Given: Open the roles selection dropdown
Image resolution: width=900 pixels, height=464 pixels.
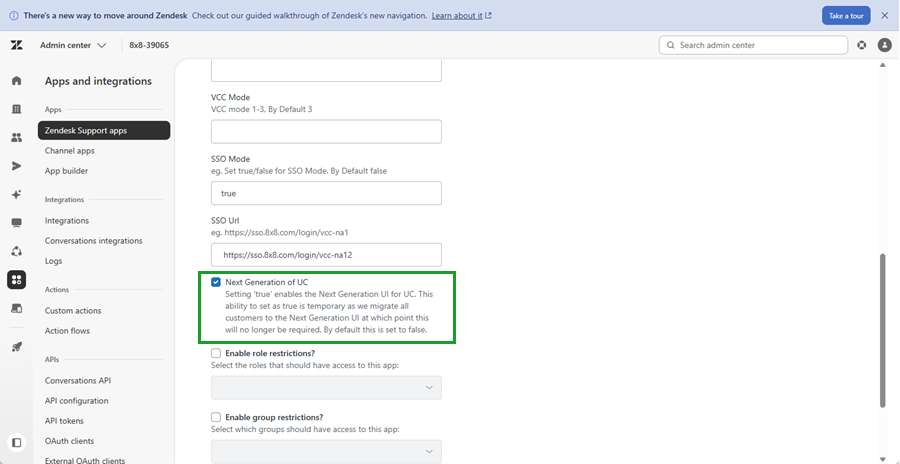Looking at the screenshot, I should (x=327, y=388).
